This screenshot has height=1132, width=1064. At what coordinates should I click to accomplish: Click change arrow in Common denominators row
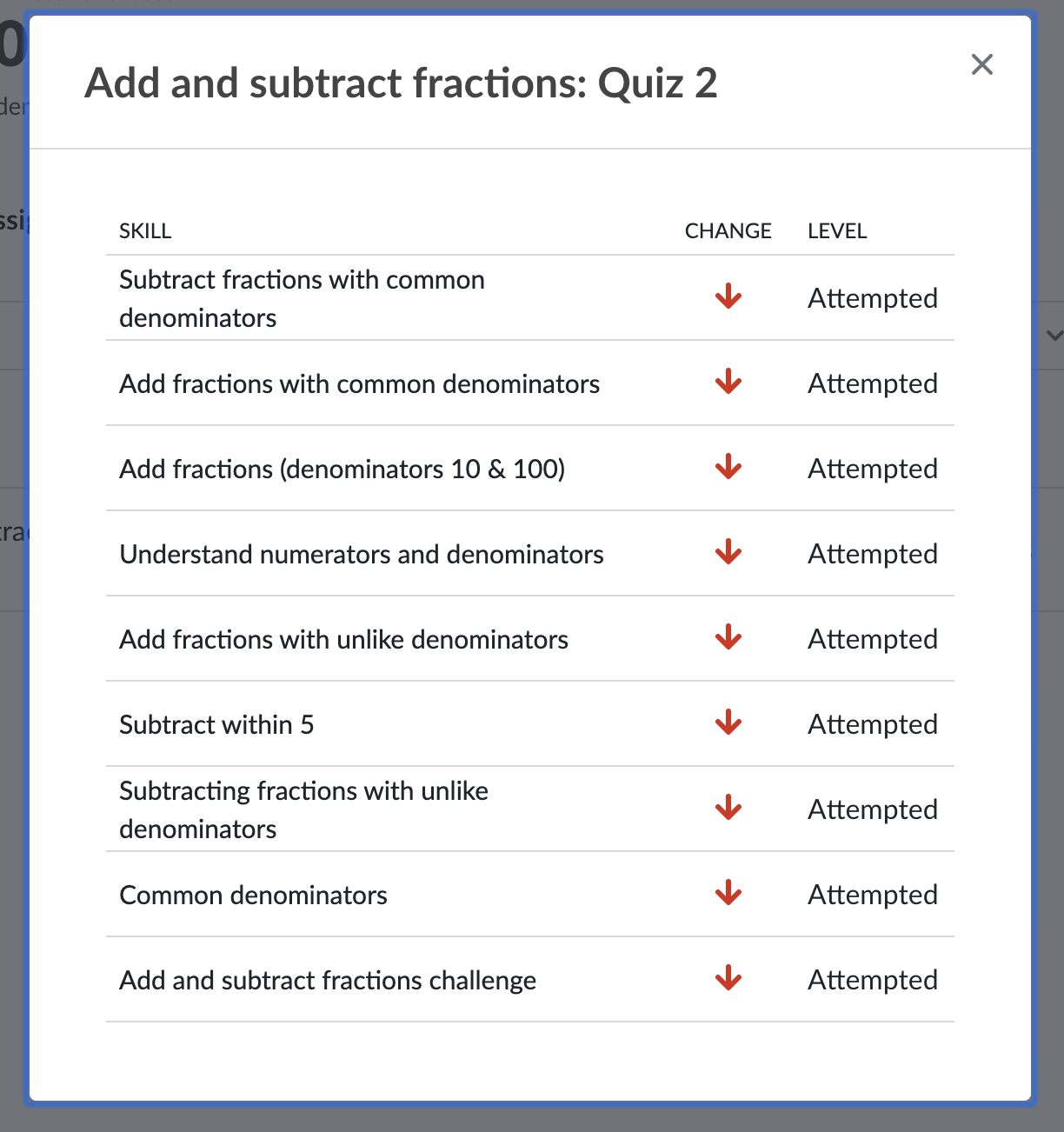point(728,894)
